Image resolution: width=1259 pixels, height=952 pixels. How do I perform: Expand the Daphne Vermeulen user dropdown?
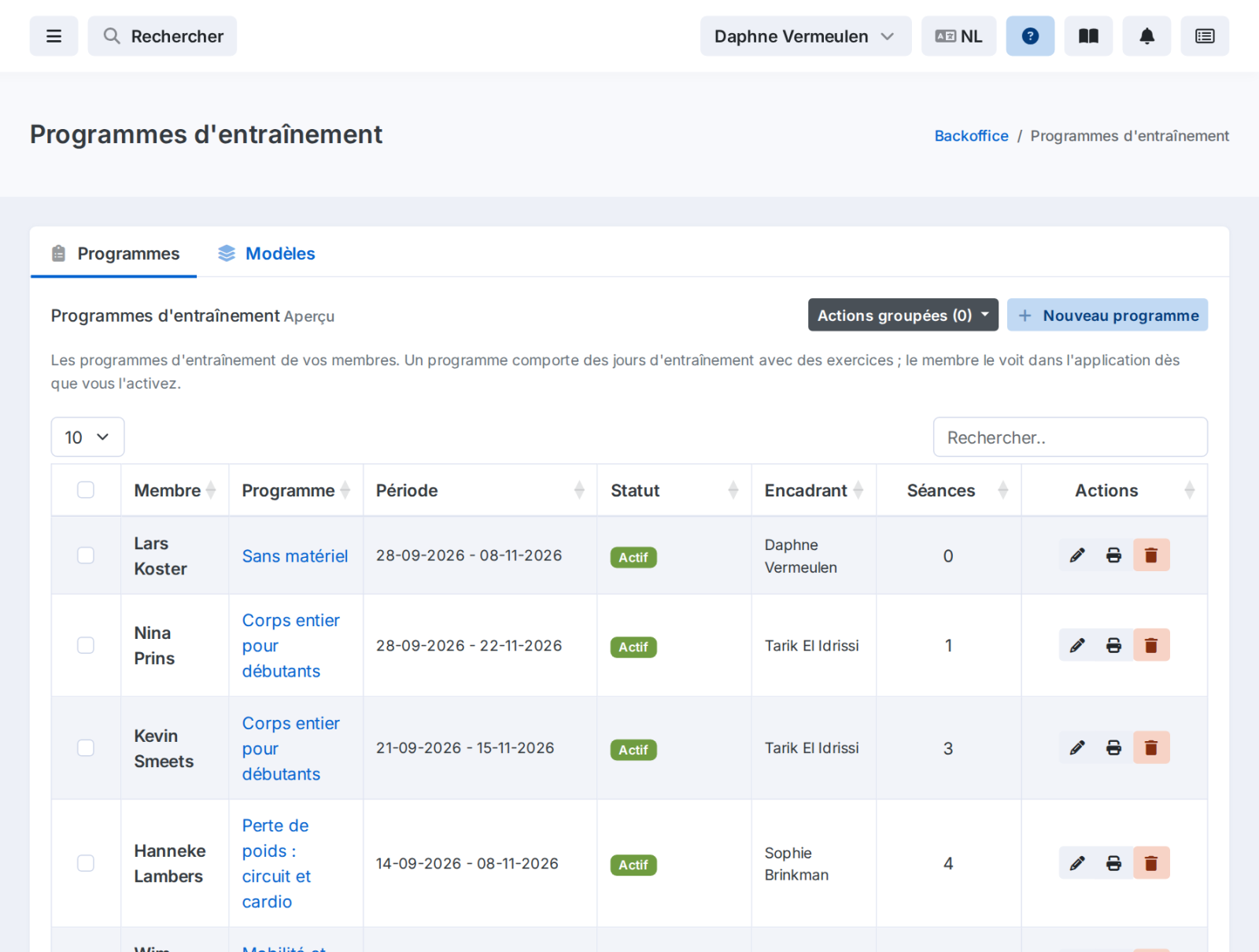[x=806, y=36]
